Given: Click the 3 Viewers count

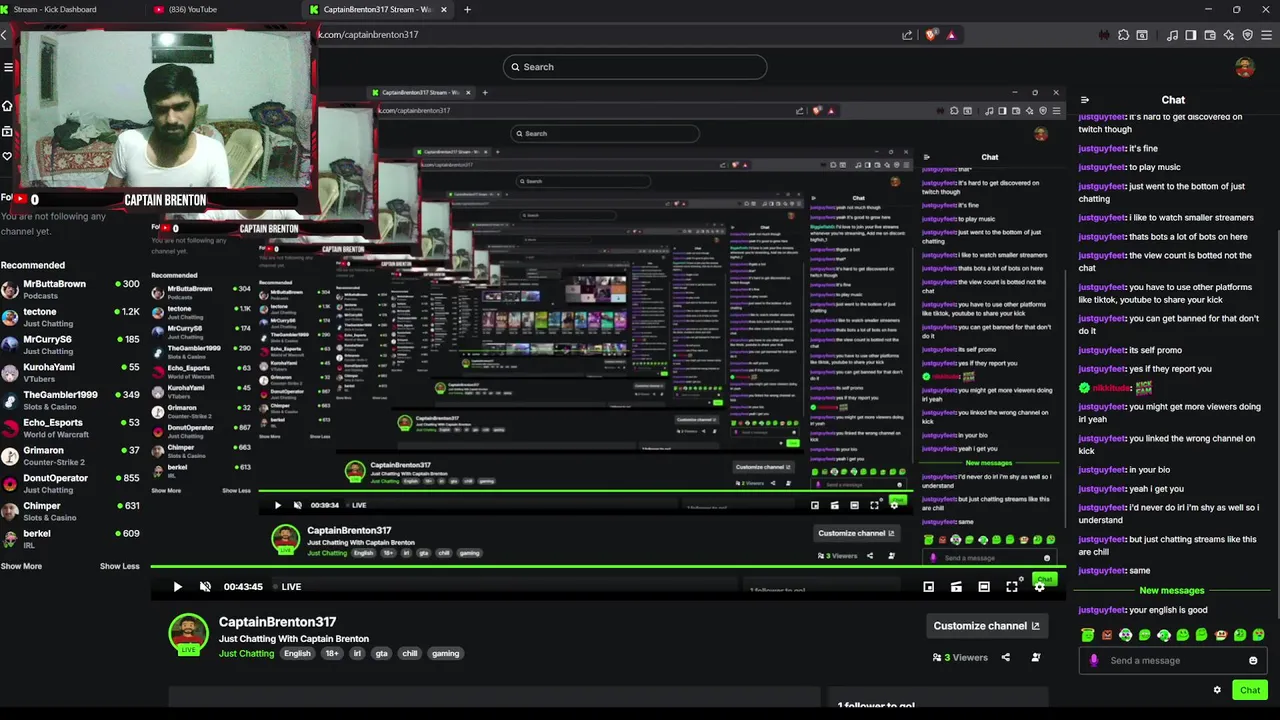Looking at the screenshot, I should pyautogui.click(x=960, y=657).
